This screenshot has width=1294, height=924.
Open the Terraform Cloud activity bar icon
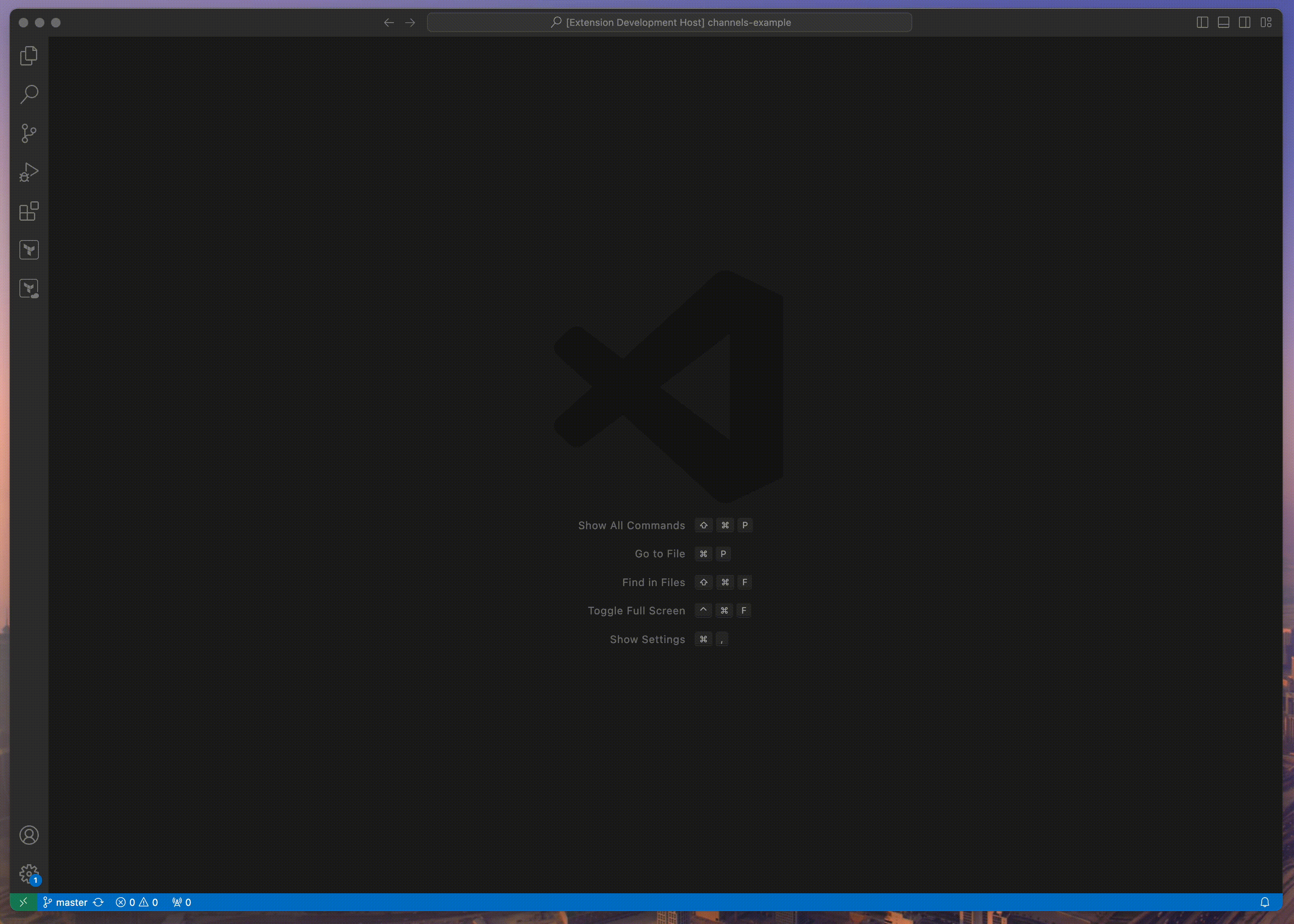tap(29, 289)
